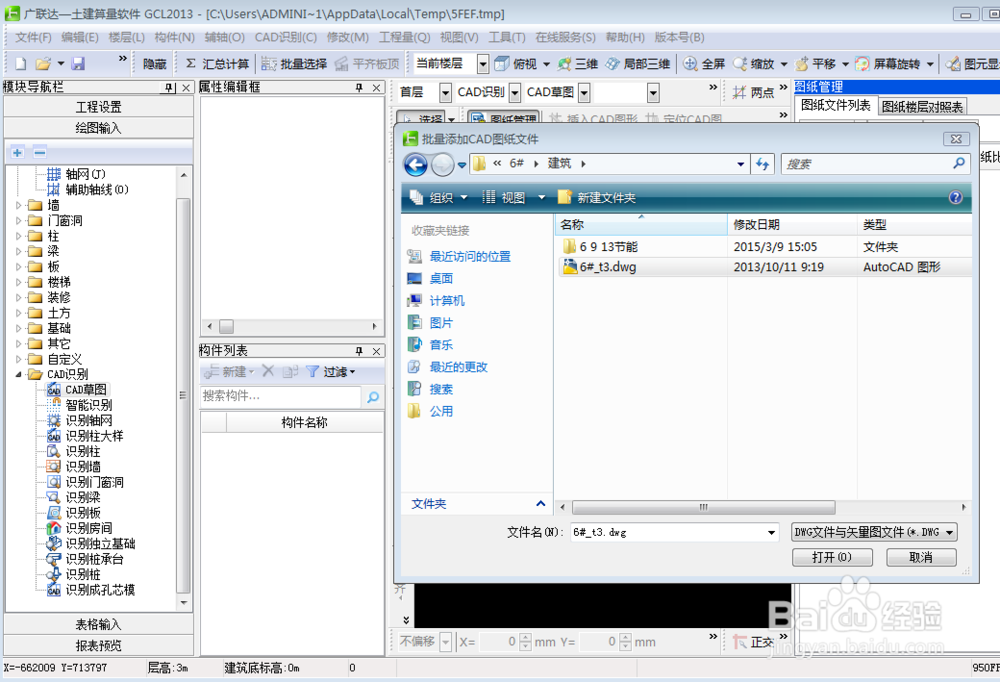Pin the 构件列表 panel
Screen dimensions: 1000x682
[x=359, y=351]
